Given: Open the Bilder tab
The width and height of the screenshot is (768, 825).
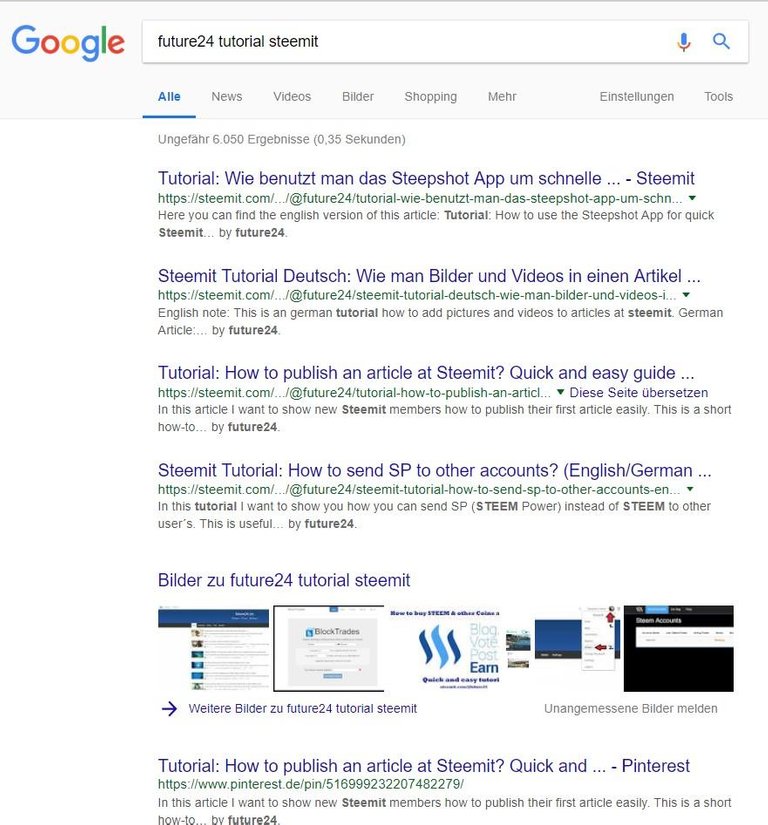Looking at the screenshot, I should pos(358,97).
